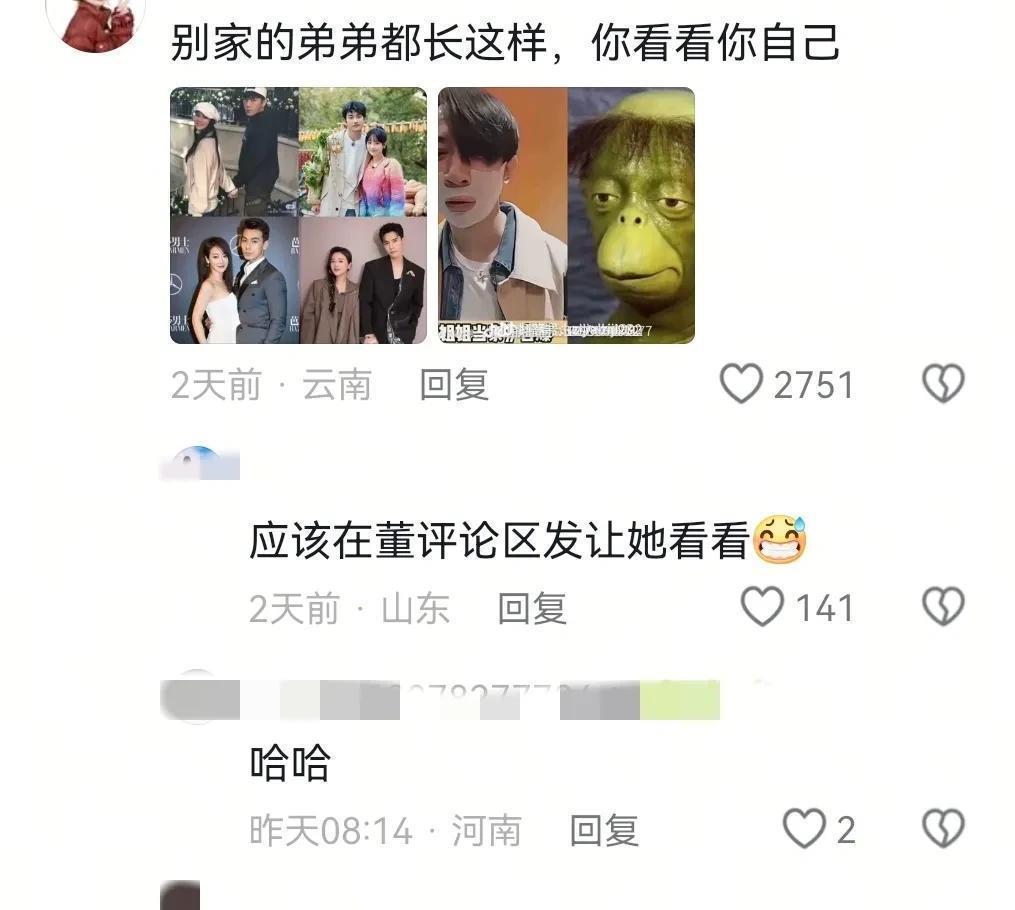1015x910 pixels.
Task: Tap the 141 like count number
Action: click(x=825, y=608)
